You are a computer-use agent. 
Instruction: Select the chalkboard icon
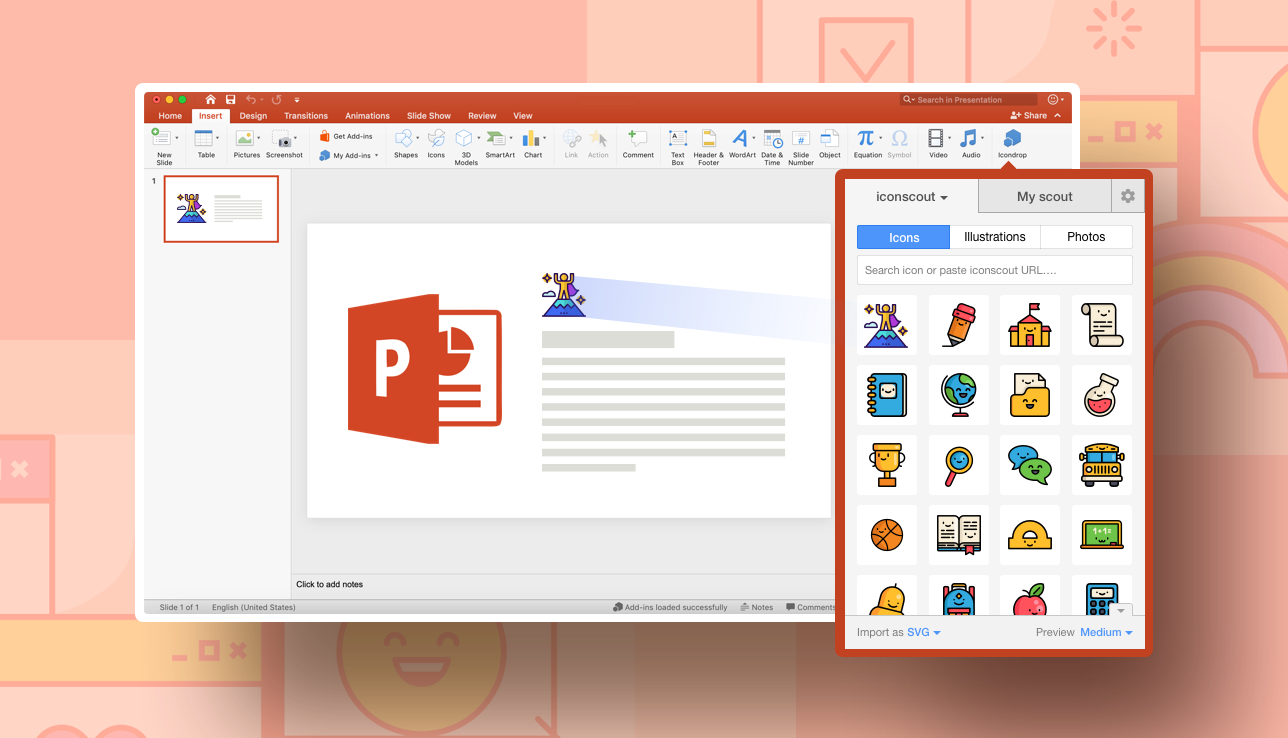pos(1102,534)
